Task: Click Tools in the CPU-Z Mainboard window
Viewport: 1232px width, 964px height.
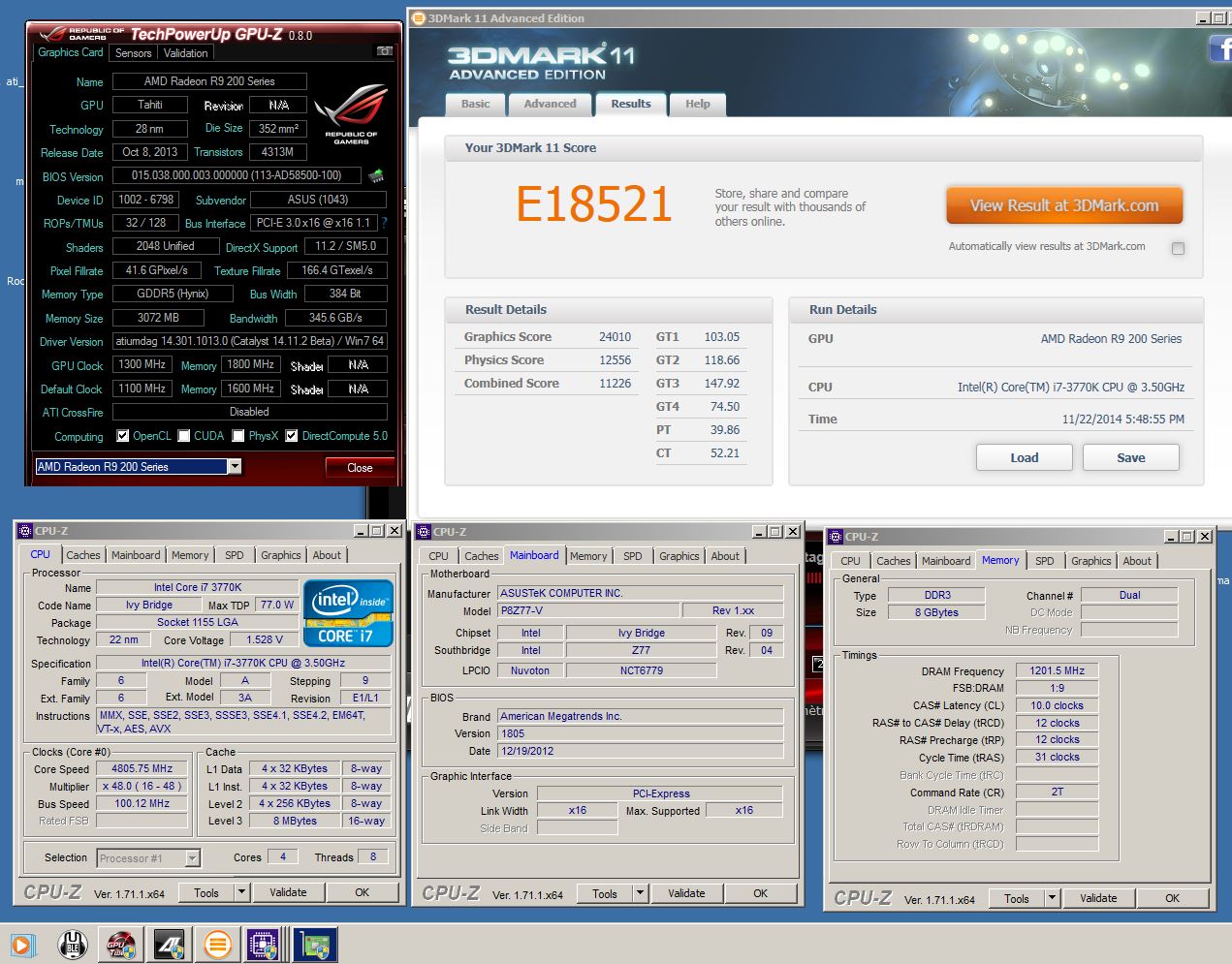Action: tap(605, 893)
